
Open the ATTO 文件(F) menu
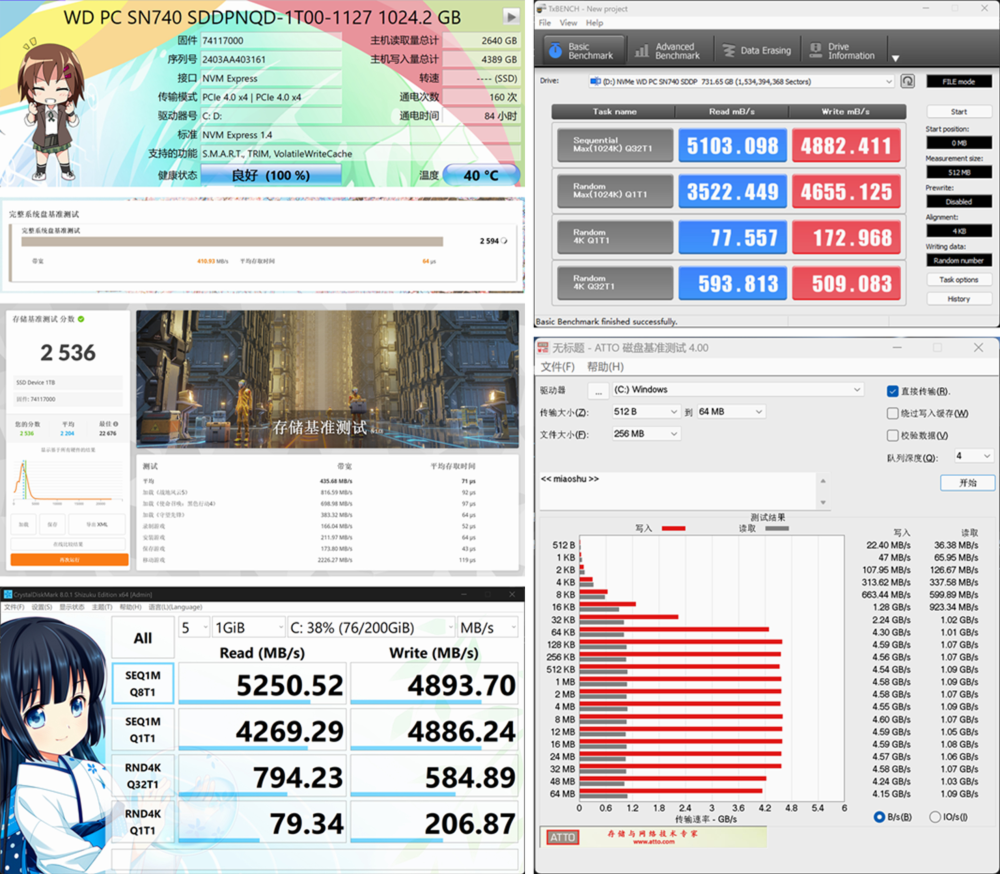tap(557, 367)
